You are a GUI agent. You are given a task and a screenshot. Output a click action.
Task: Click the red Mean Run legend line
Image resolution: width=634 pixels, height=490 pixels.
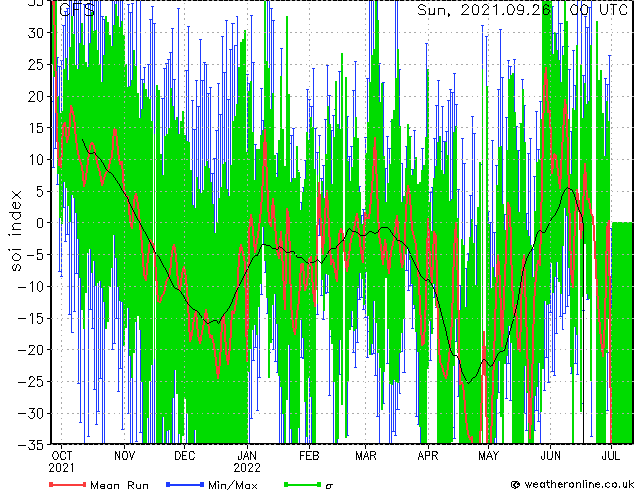tap(67, 484)
